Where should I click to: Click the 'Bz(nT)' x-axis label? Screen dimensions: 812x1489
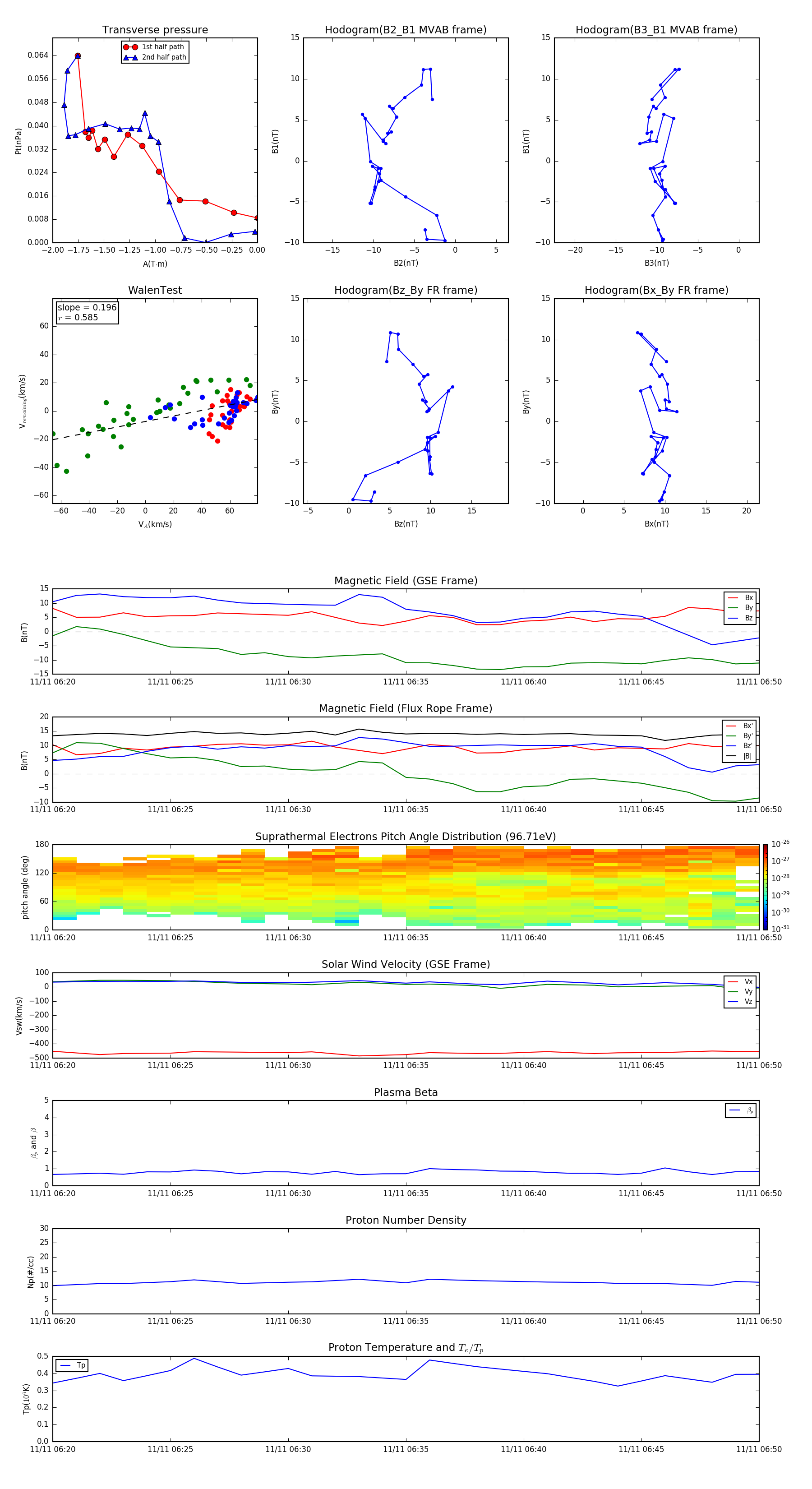coord(406,524)
